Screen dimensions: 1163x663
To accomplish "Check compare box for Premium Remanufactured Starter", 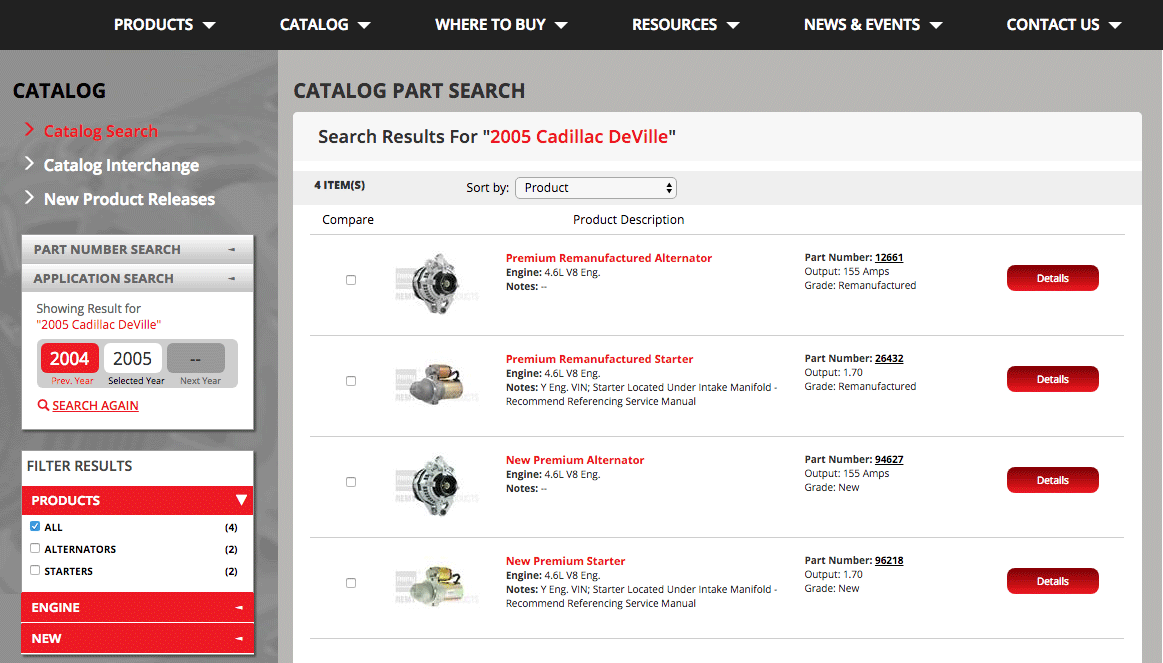I will (351, 380).
